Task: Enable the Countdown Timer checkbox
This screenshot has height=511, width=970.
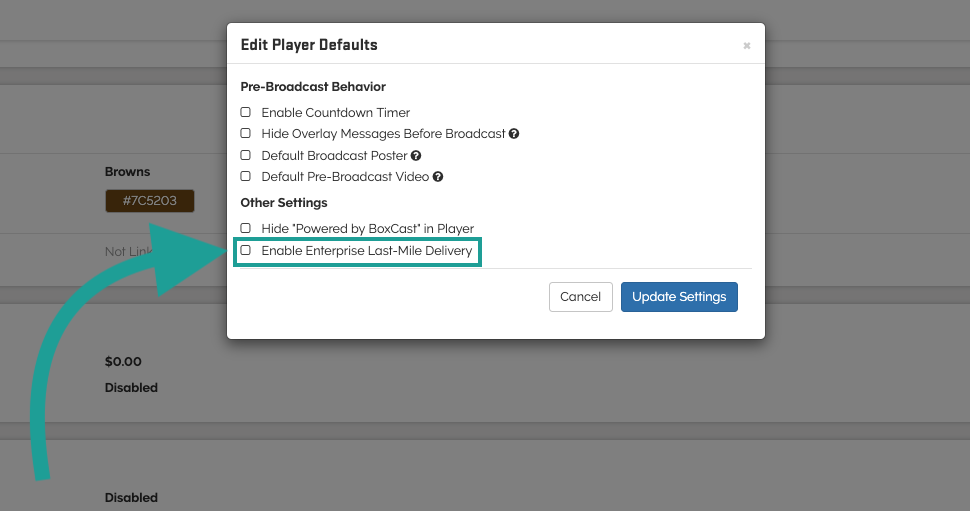Action: 246,113
